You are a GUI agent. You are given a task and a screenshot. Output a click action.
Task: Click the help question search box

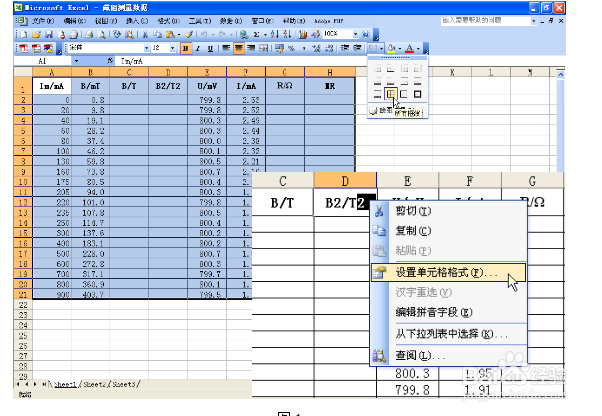point(486,21)
